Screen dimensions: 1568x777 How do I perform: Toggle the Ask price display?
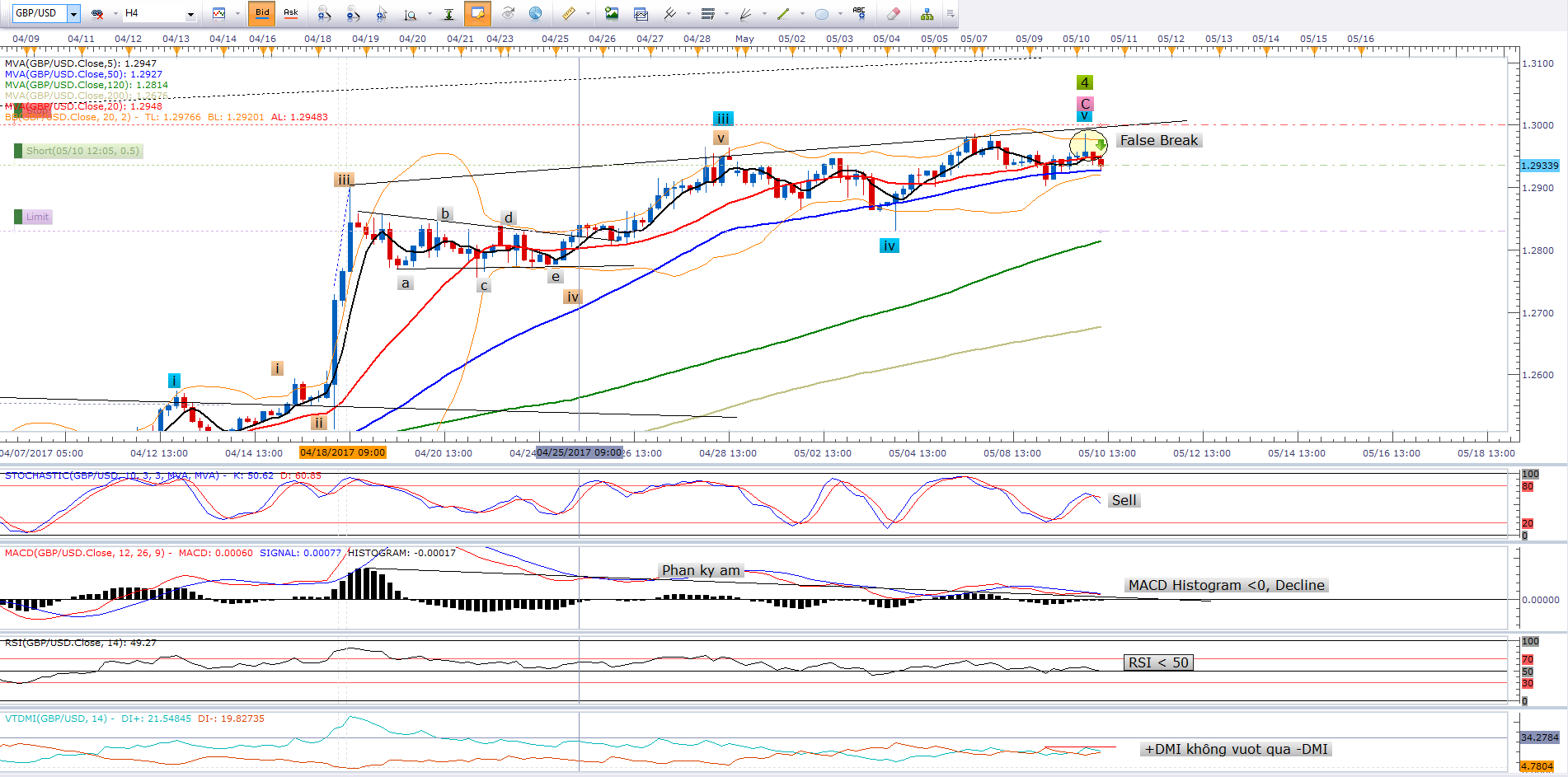coord(291,13)
